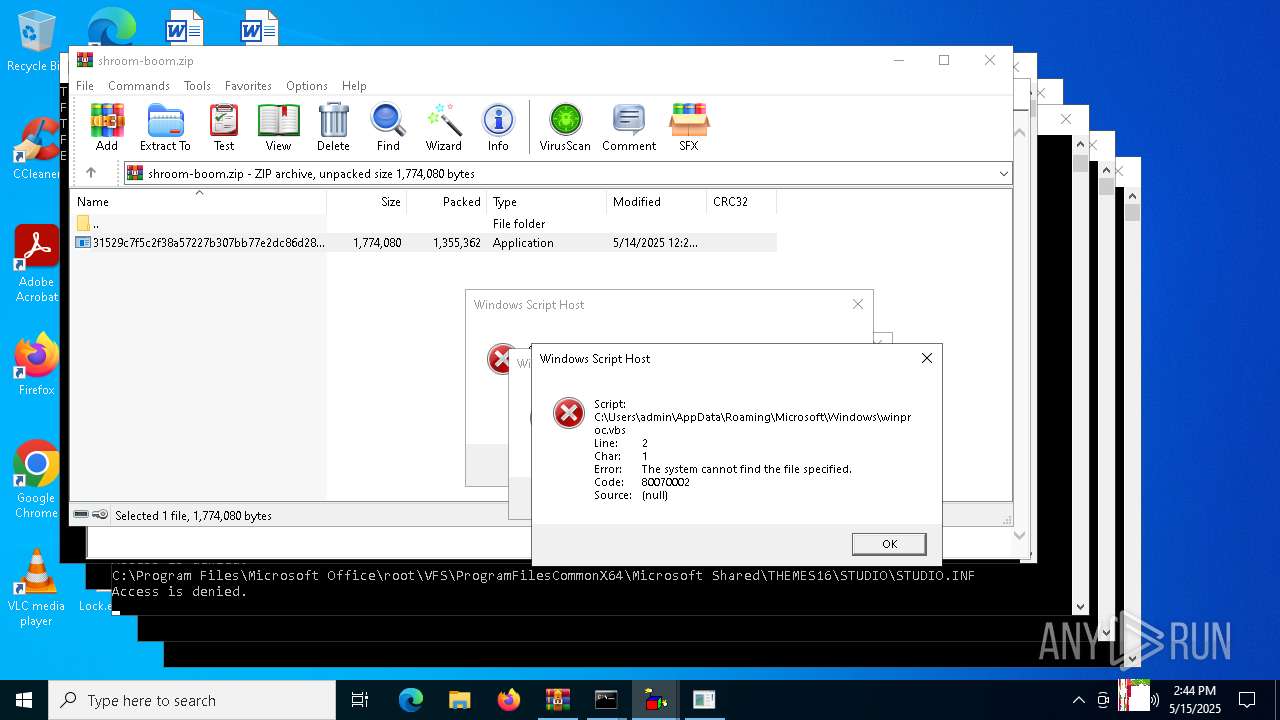Open the Commands menu

[139, 86]
